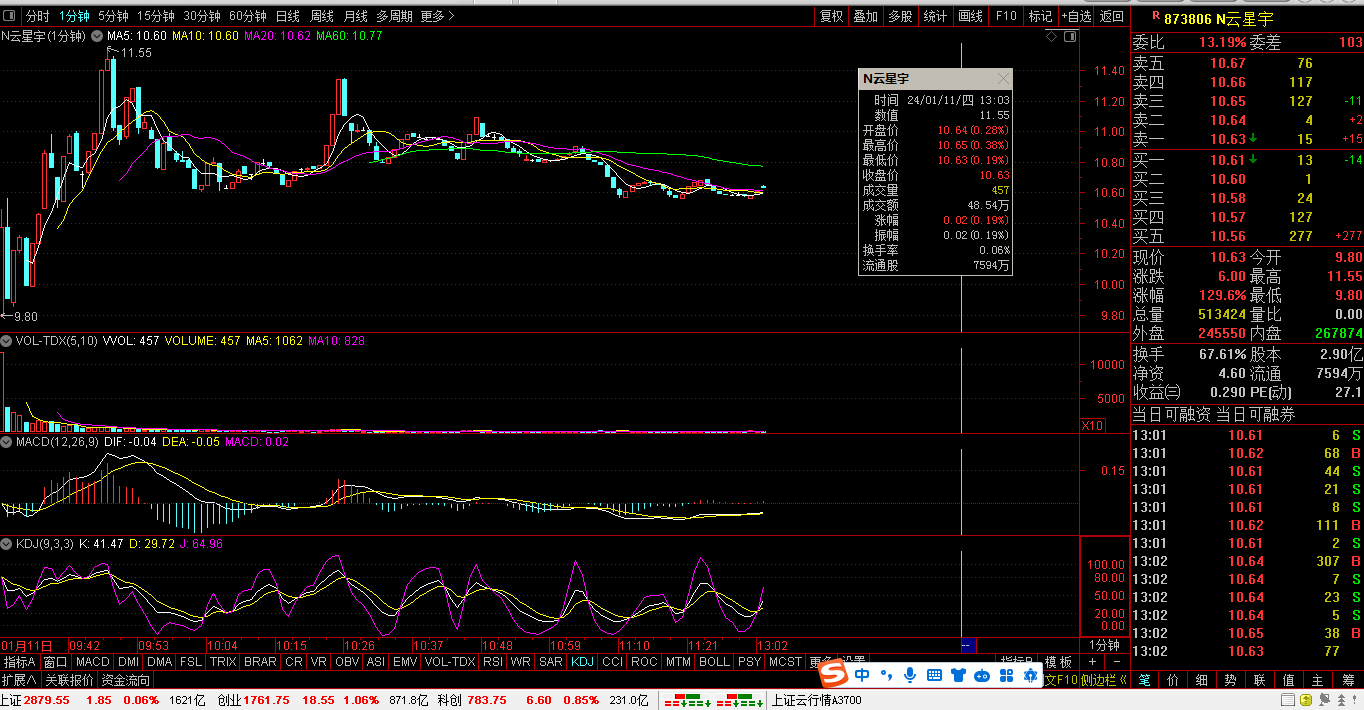Screen dimensions: 1364x710
Task: Switch to the 价 price tab in side panel
Action: pos(1173,680)
